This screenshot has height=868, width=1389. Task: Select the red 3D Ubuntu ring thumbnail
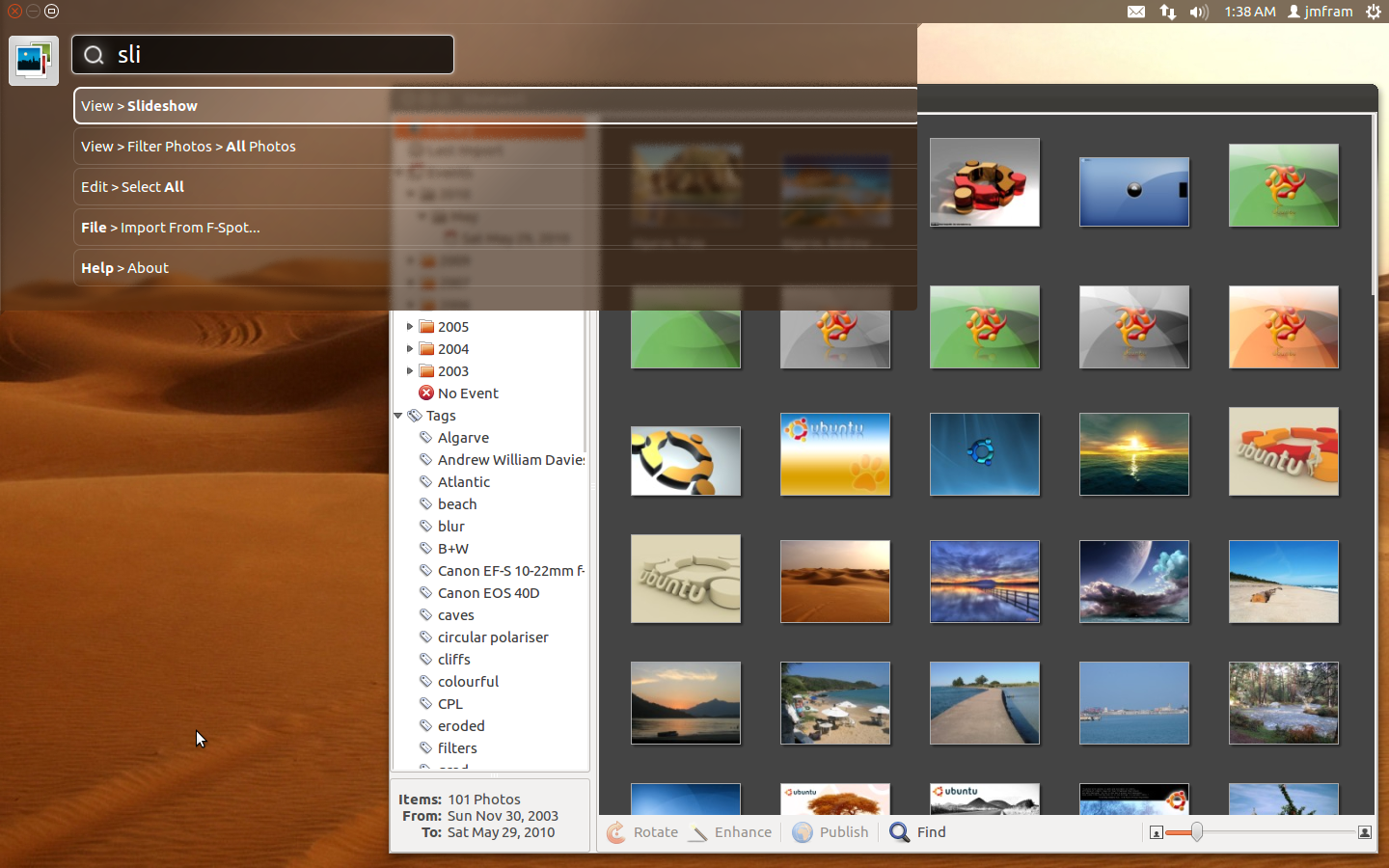[x=985, y=182]
